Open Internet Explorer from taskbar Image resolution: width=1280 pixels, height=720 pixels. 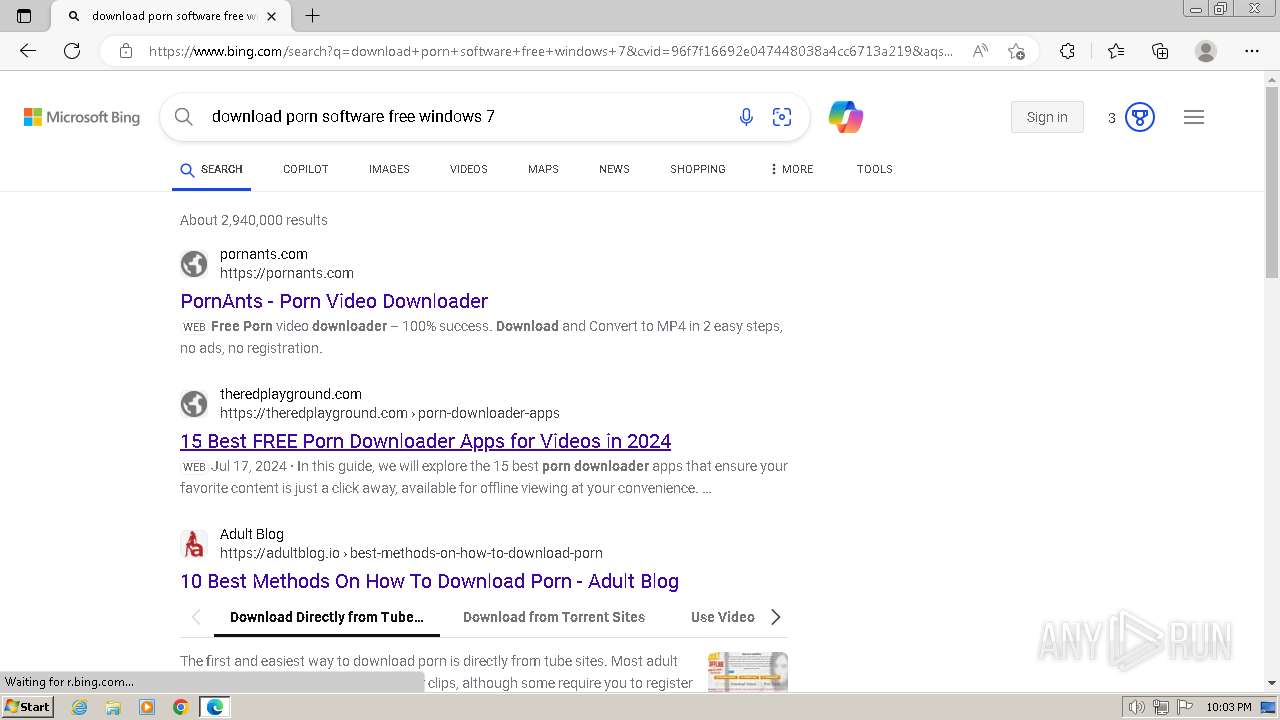click(79, 707)
